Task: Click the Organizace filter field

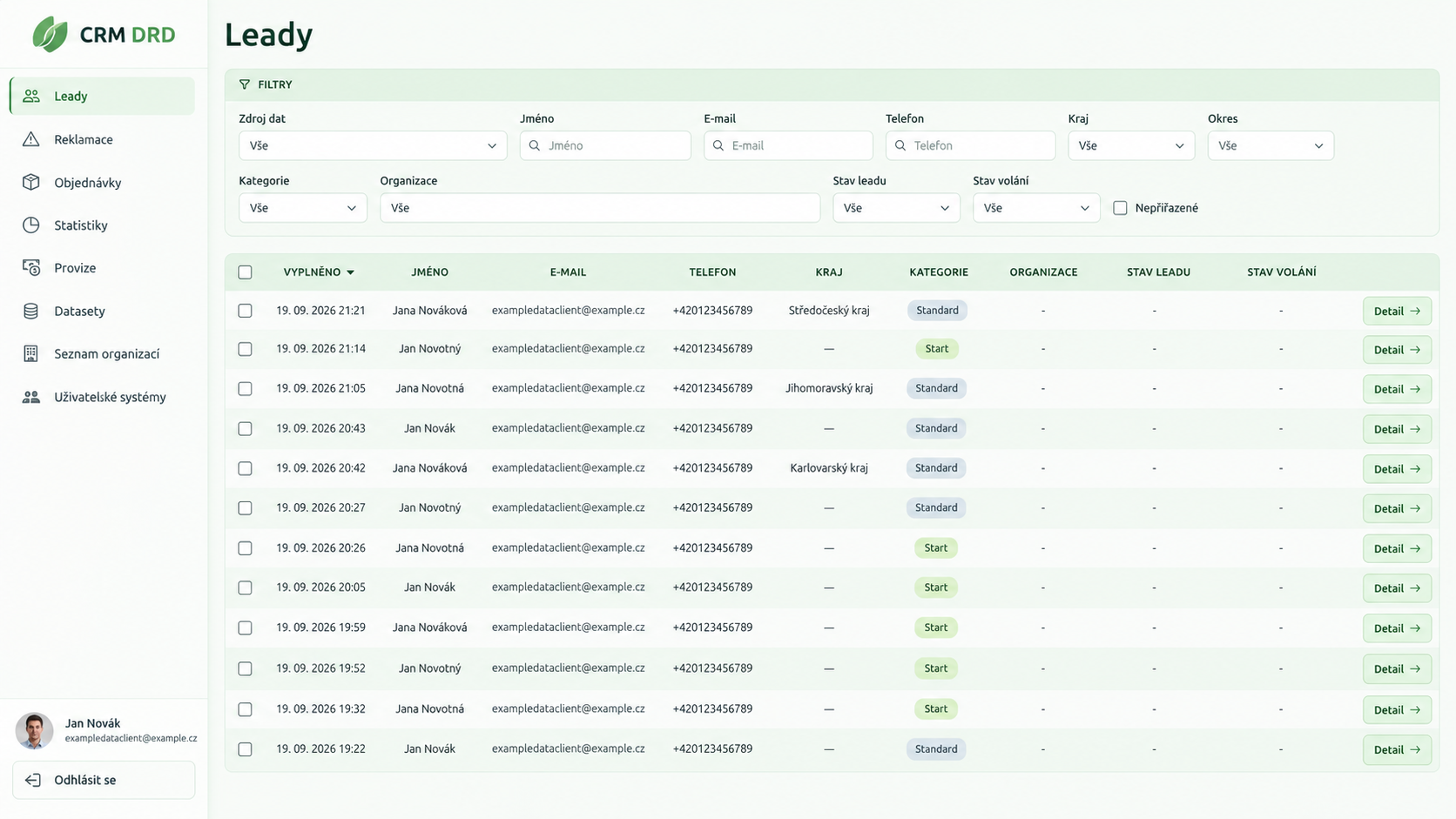Action: tap(600, 208)
